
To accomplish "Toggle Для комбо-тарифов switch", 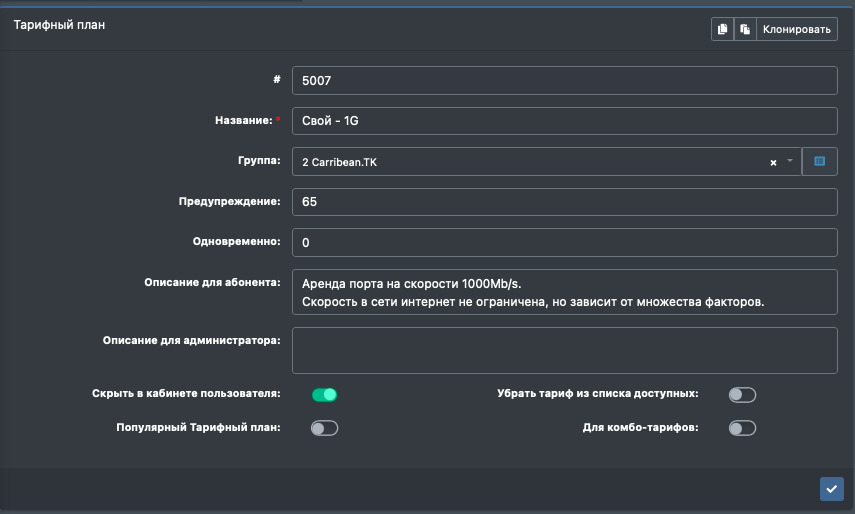I will click(x=743, y=428).
